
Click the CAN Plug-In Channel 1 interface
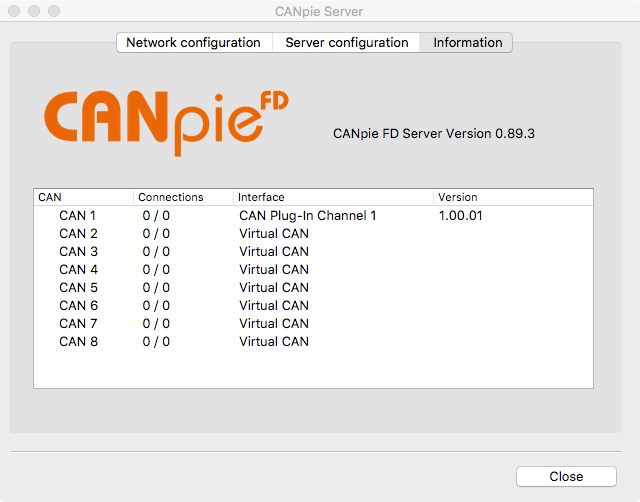[x=307, y=215]
